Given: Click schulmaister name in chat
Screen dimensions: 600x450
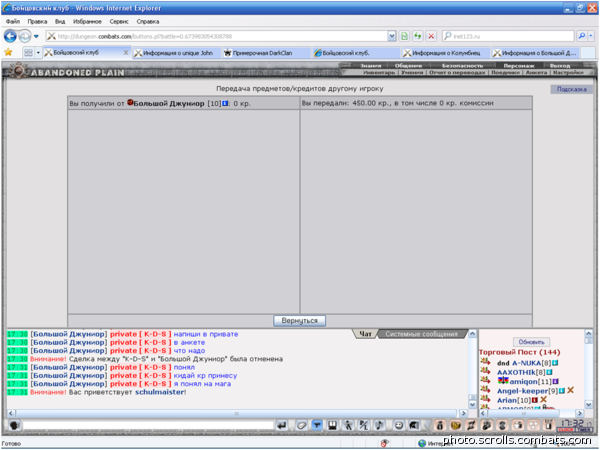Looking at the screenshot, I should (160, 392).
